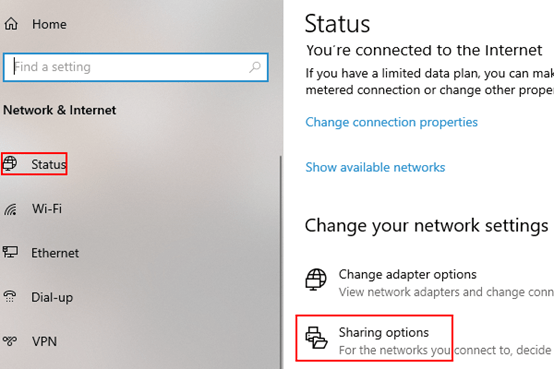Click the Ethernet monitor icon
This screenshot has height=369, width=554.
click(x=10, y=252)
